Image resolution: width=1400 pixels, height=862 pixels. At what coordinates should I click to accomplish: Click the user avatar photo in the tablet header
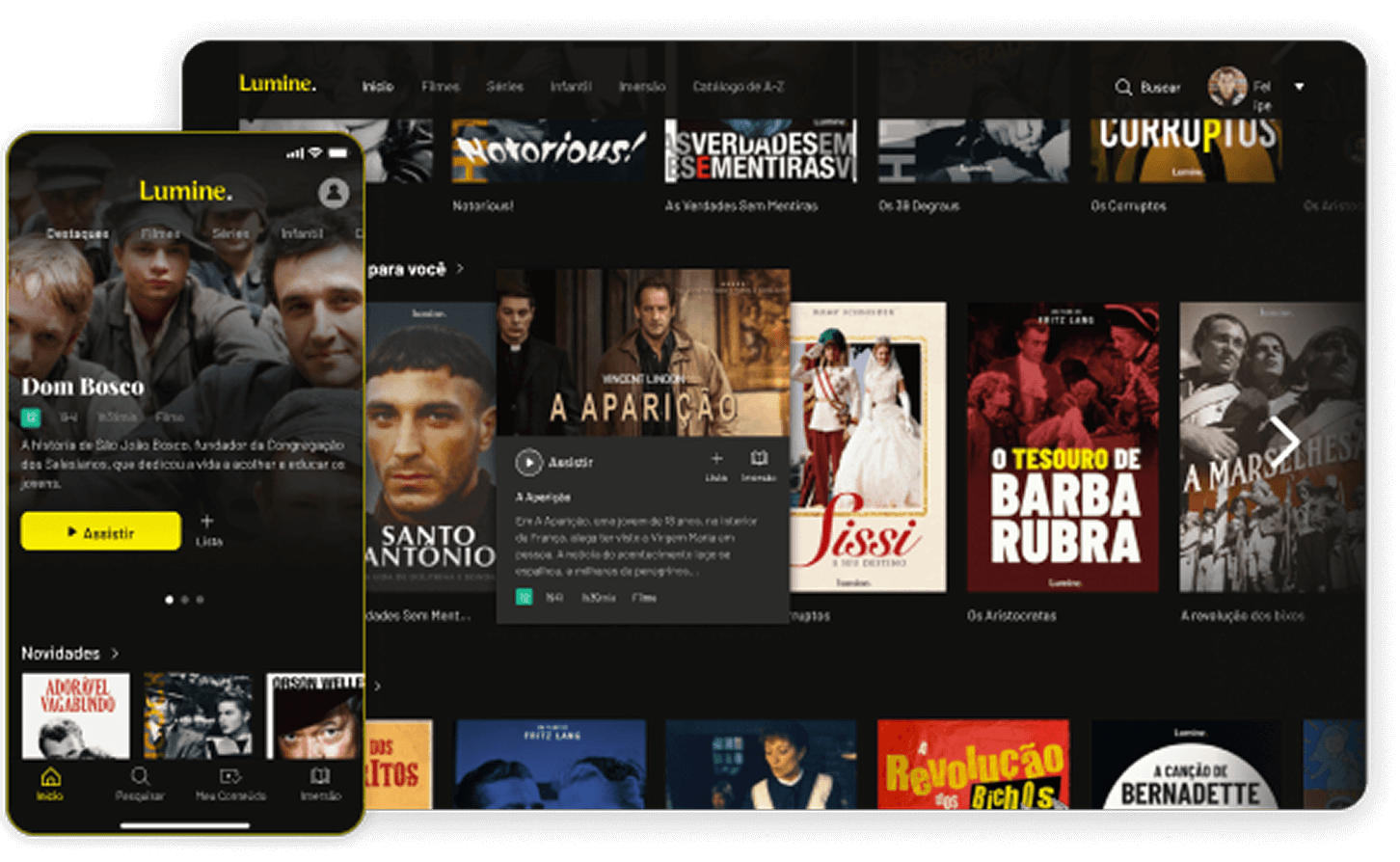(1227, 86)
